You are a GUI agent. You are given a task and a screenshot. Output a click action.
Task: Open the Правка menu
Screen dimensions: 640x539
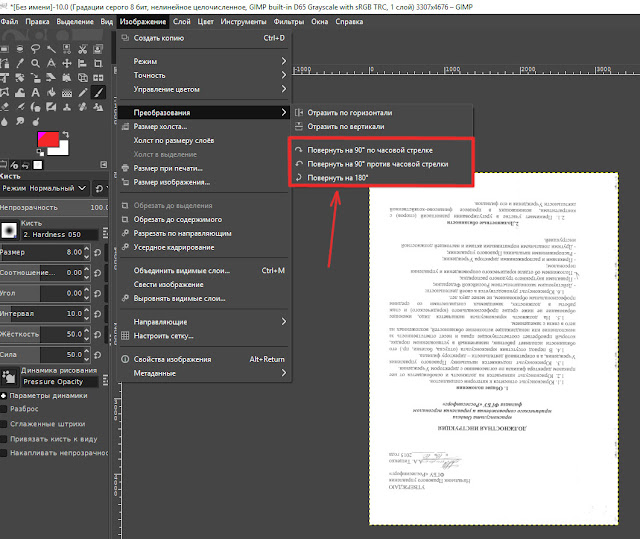point(37,22)
